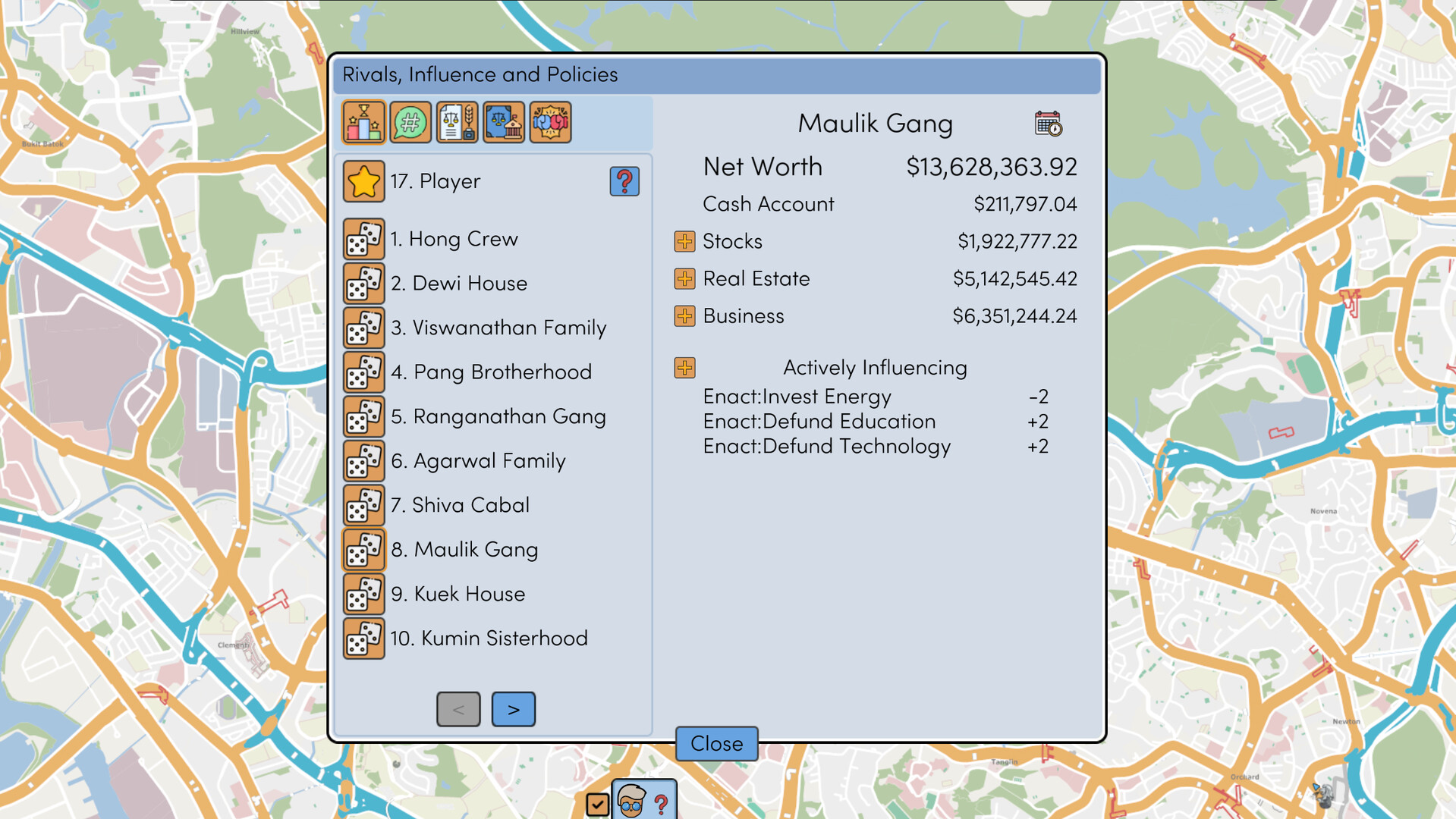Click the dice icon for Kumin Sisterhood

point(364,639)
